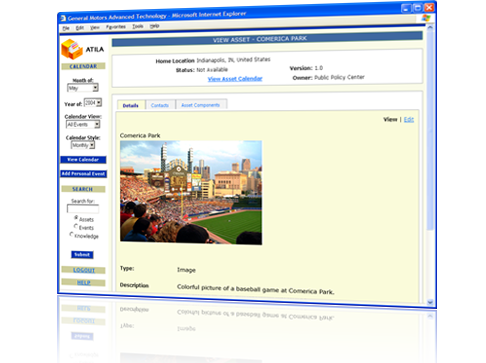Close the Internet Explorer window
The width and height of the screenshot is (486, 363).
(x=429, y=7)
